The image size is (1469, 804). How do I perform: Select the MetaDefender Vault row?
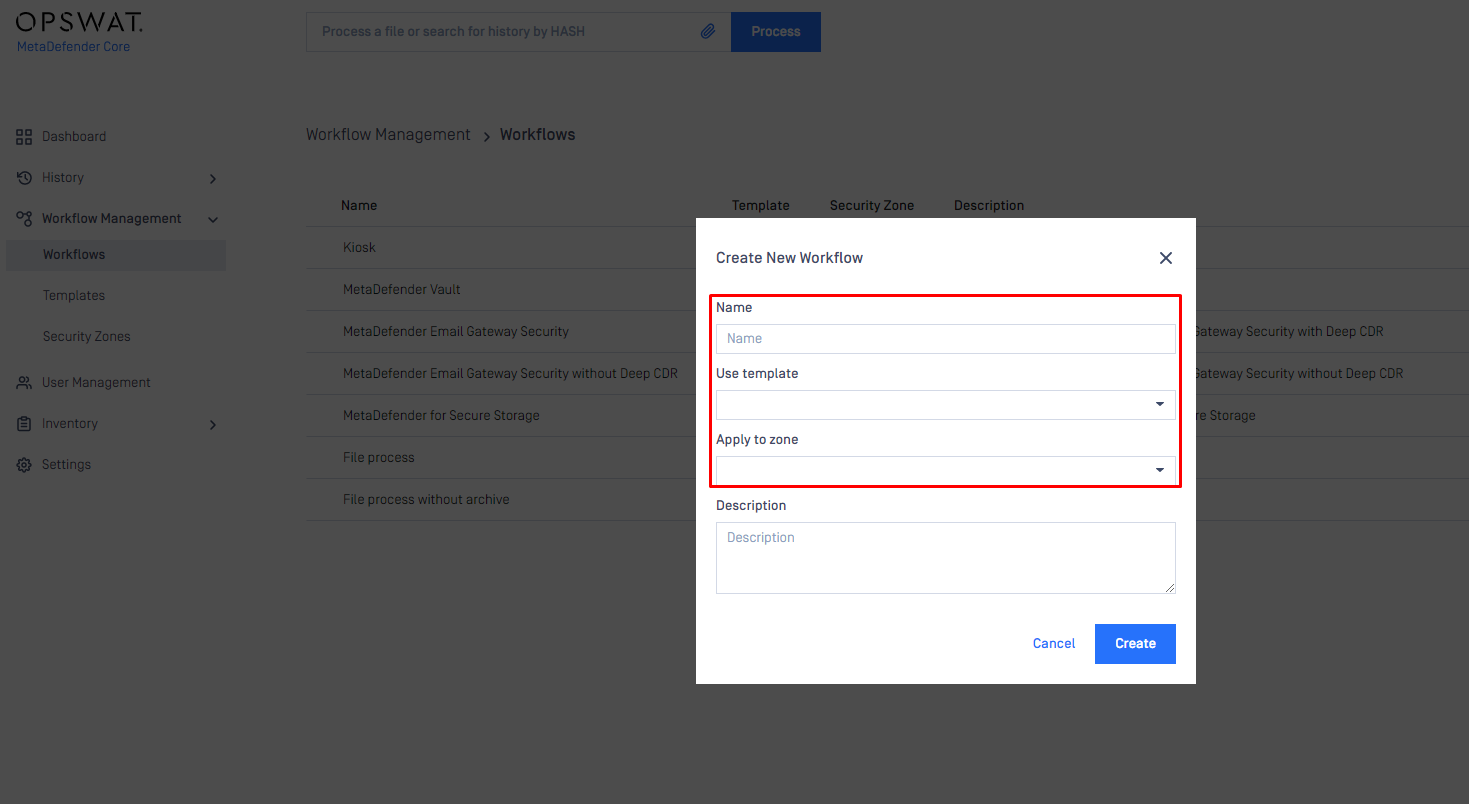[x=402, y=290]
